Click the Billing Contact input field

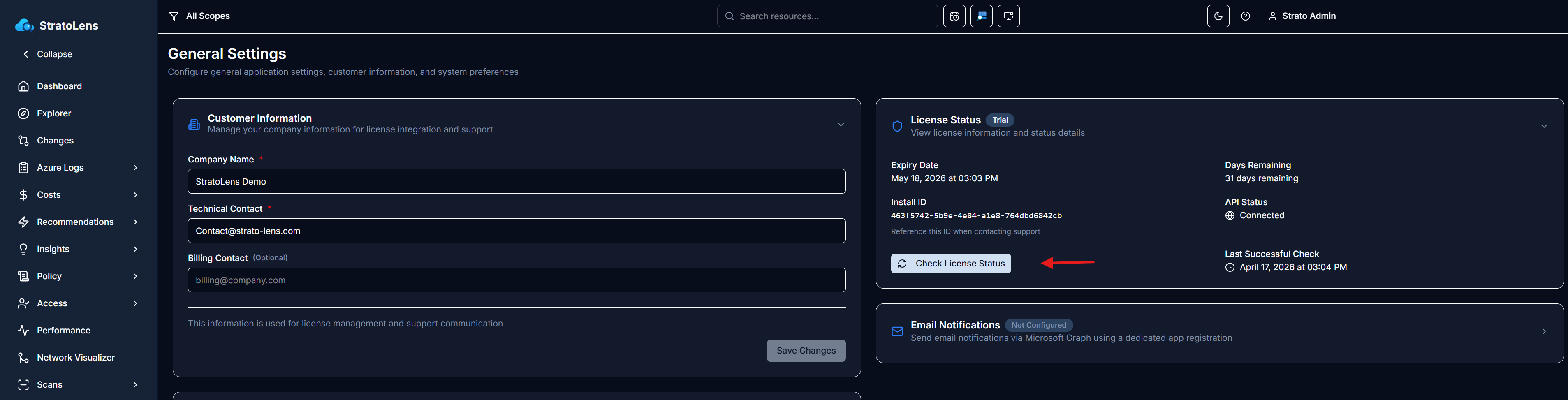point(516,280)
